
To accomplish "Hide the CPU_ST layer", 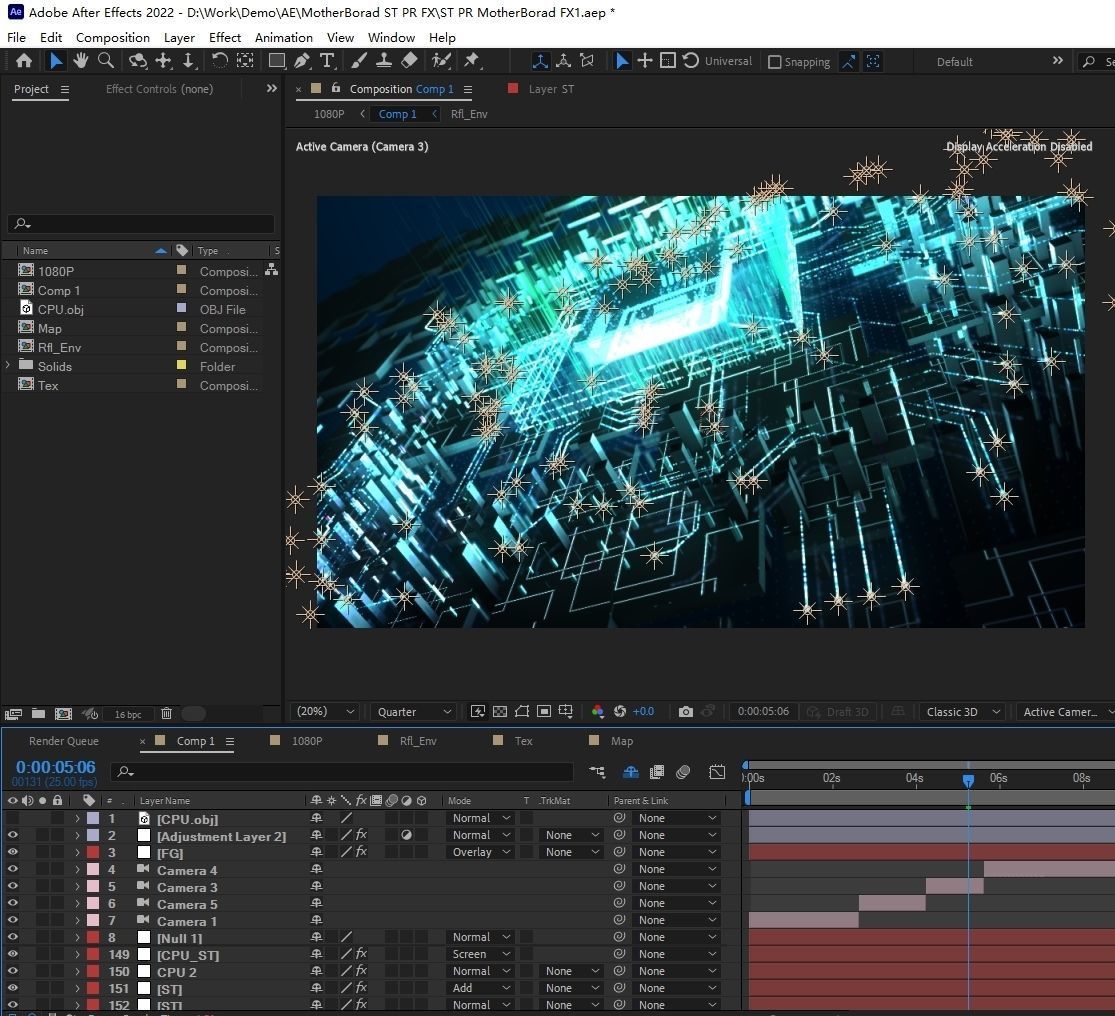I will (12, 954).
